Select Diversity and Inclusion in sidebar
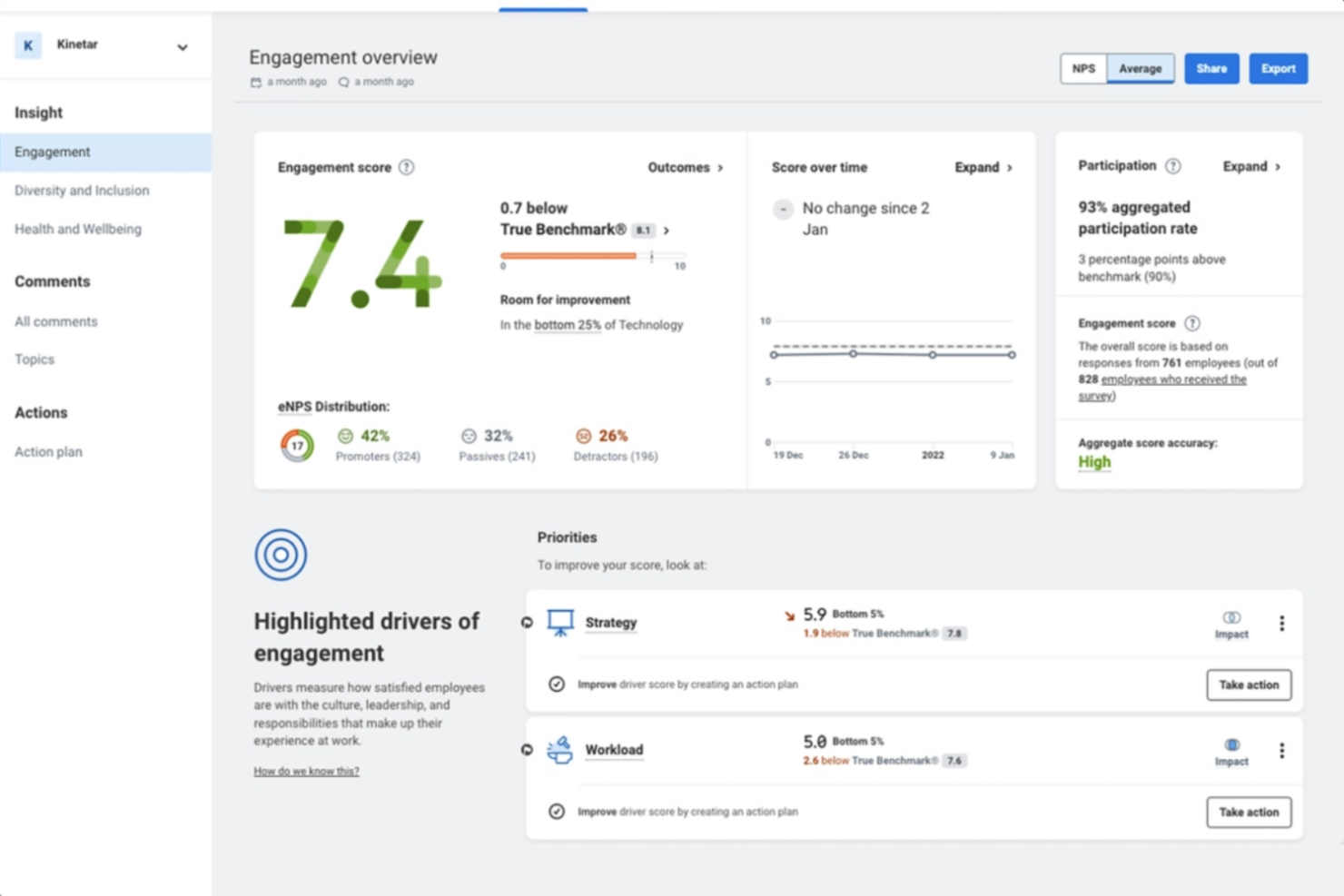The width and height of the screenshot is (1344, 896). pyautogui.click(x=82, y=191)
